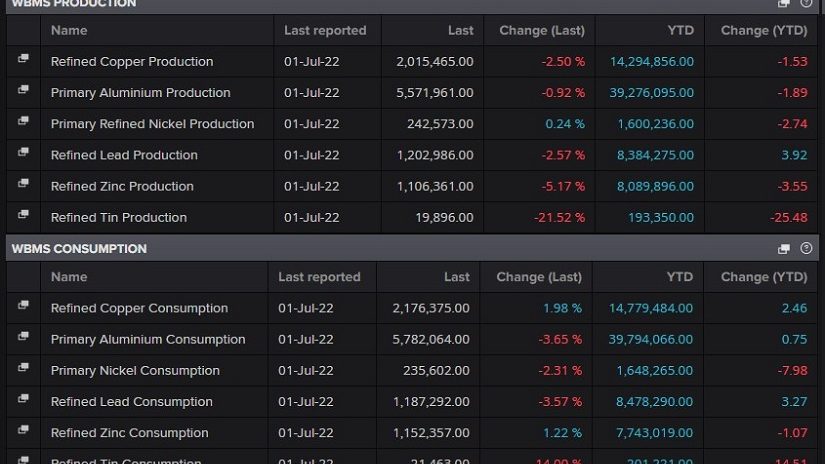
Task: Click nickel production value 242,573.00
Action: click(440, 124)
